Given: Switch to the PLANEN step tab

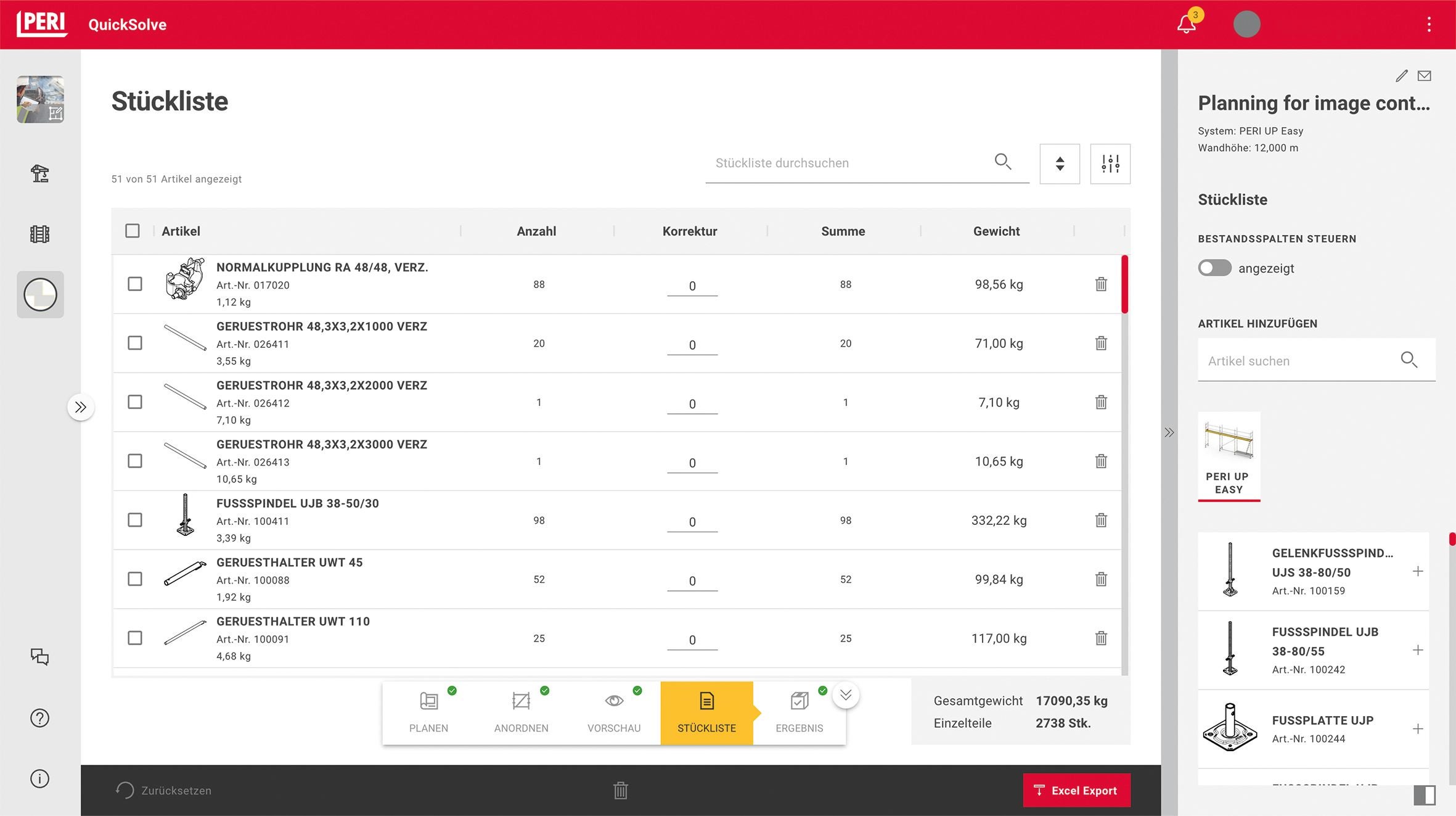Looking at the screenshot, I should (428, 712).
